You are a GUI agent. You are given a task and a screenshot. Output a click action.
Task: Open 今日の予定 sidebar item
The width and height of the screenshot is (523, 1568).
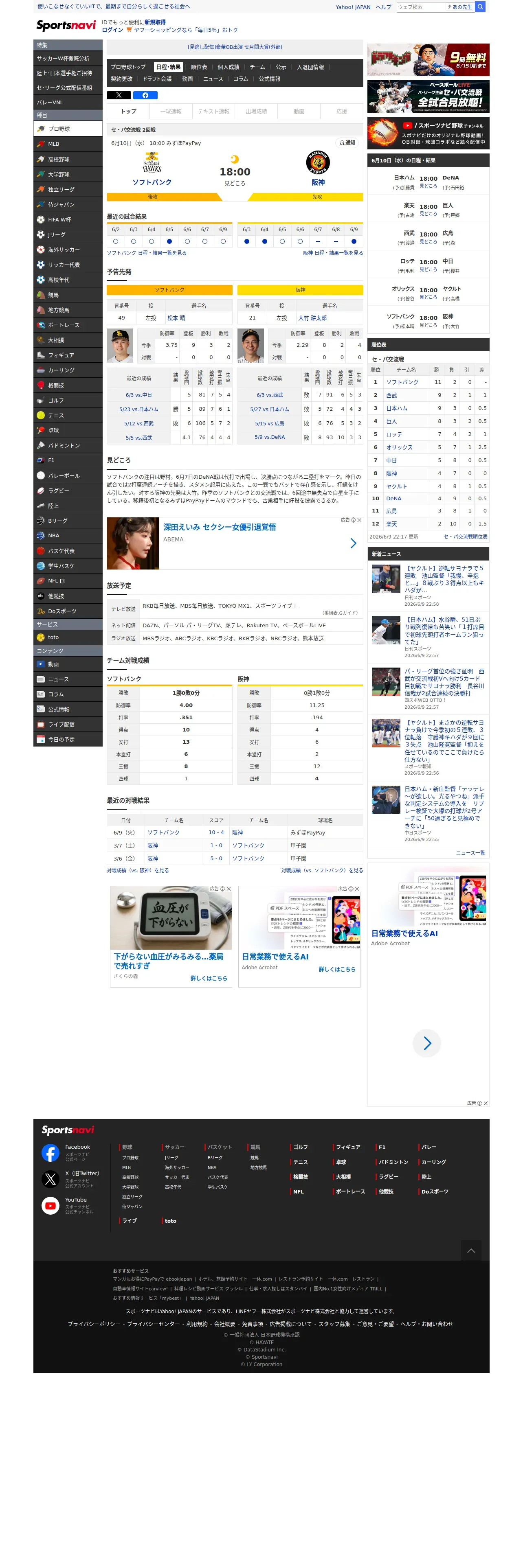click(x=68, y=740)
